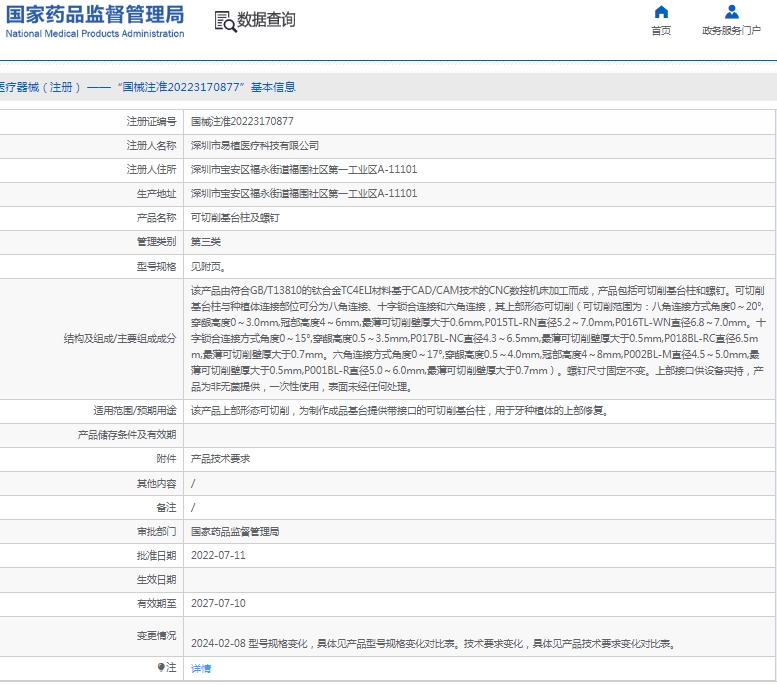
Task: Click management category value 第三类
Action: pos(206,242)
